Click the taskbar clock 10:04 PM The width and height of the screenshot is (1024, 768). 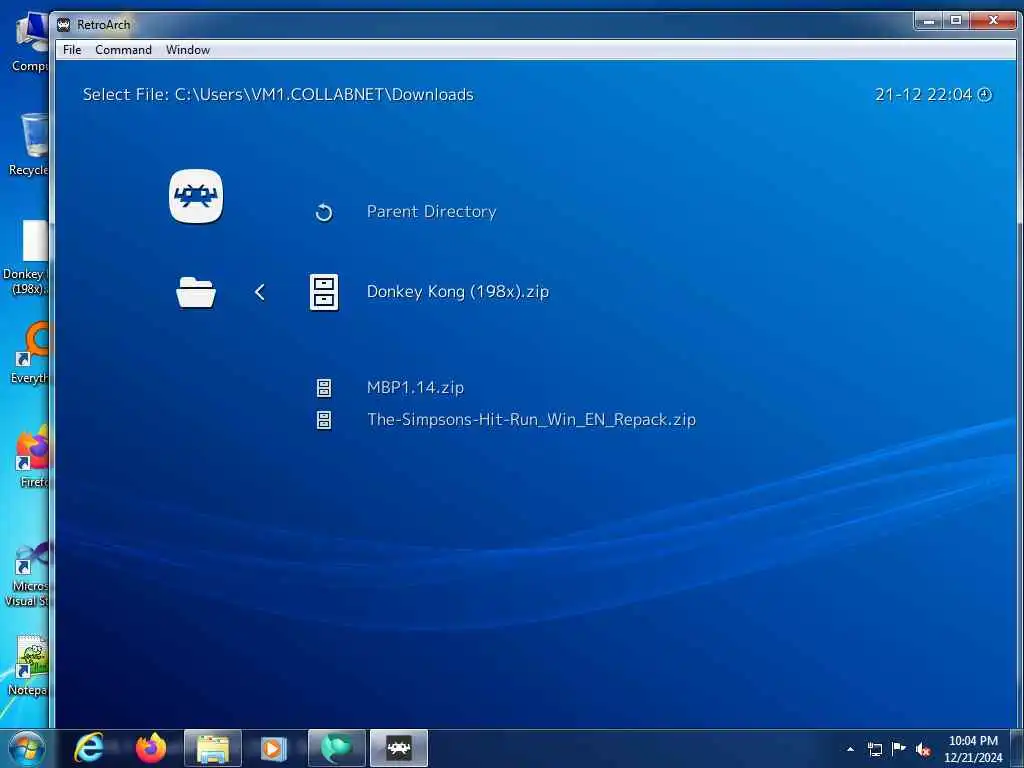click(973, 749)
